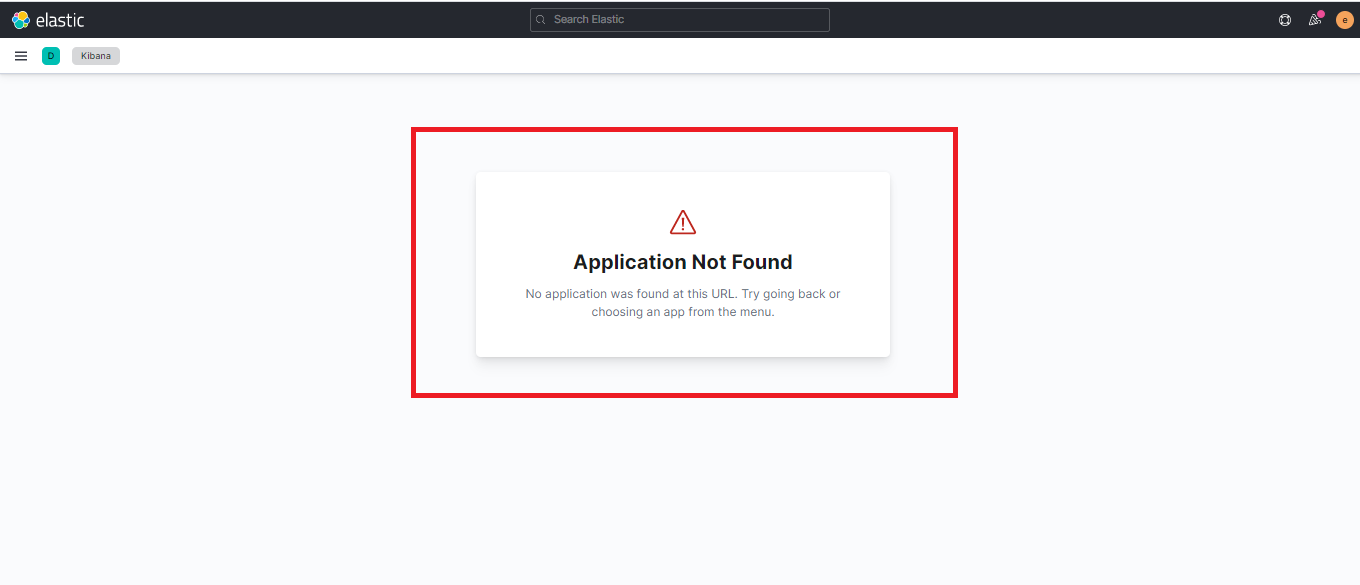
Task: Click the Application Not Found heading
Action: click(683, 261)
